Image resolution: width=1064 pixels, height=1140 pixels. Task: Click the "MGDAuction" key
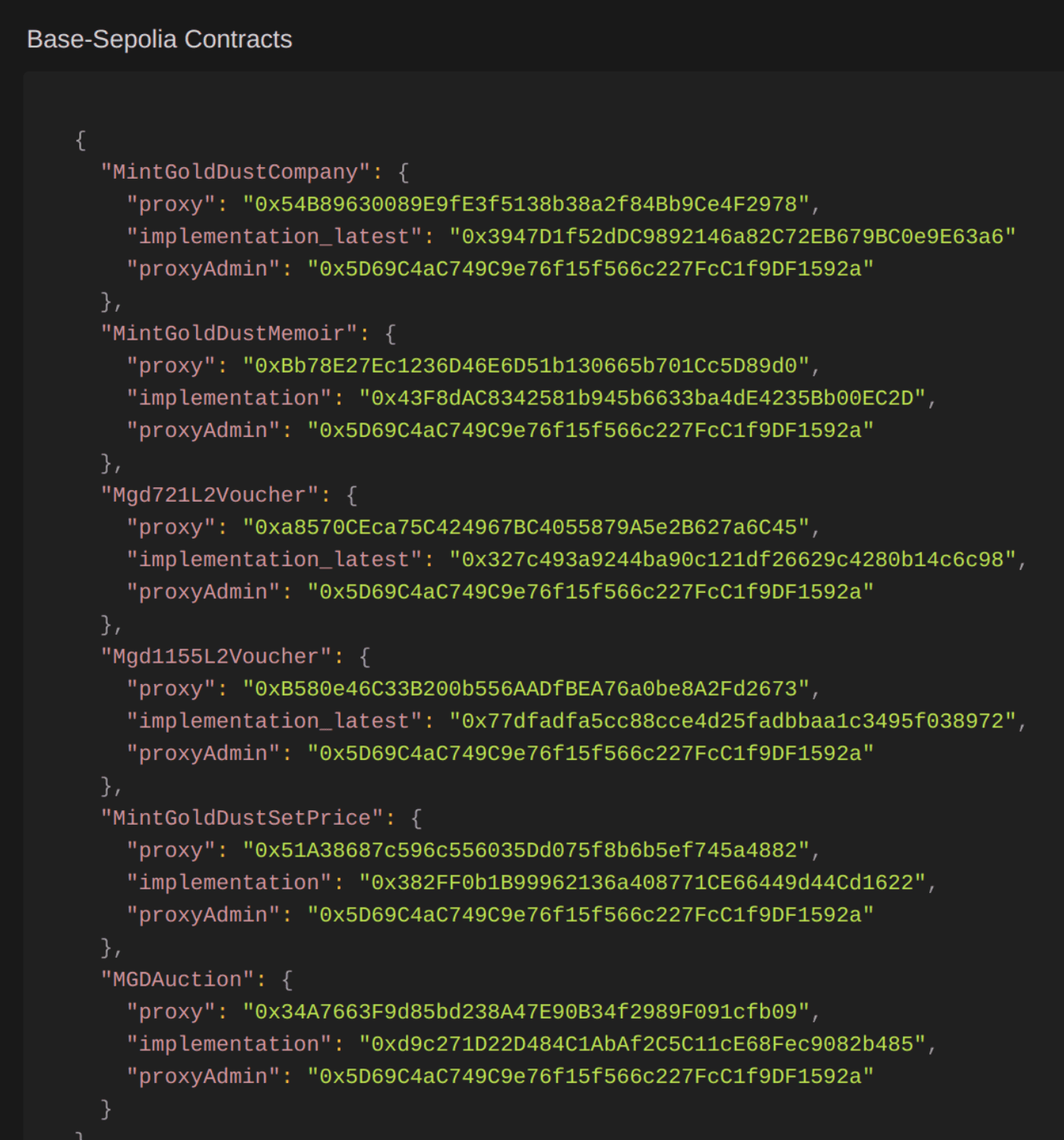(x=177, y=980)
